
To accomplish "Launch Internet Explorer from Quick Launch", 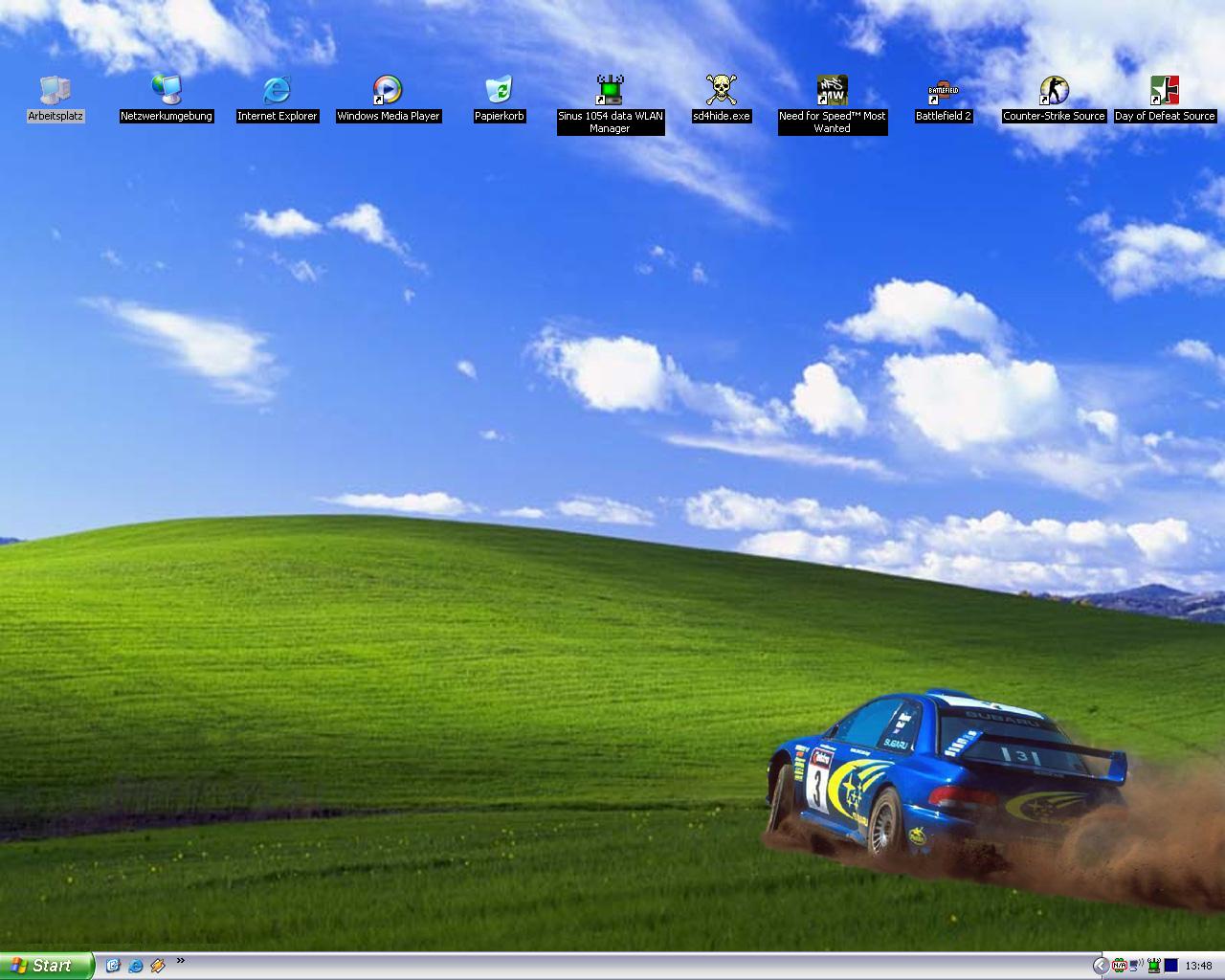I will tap(136, 966).
